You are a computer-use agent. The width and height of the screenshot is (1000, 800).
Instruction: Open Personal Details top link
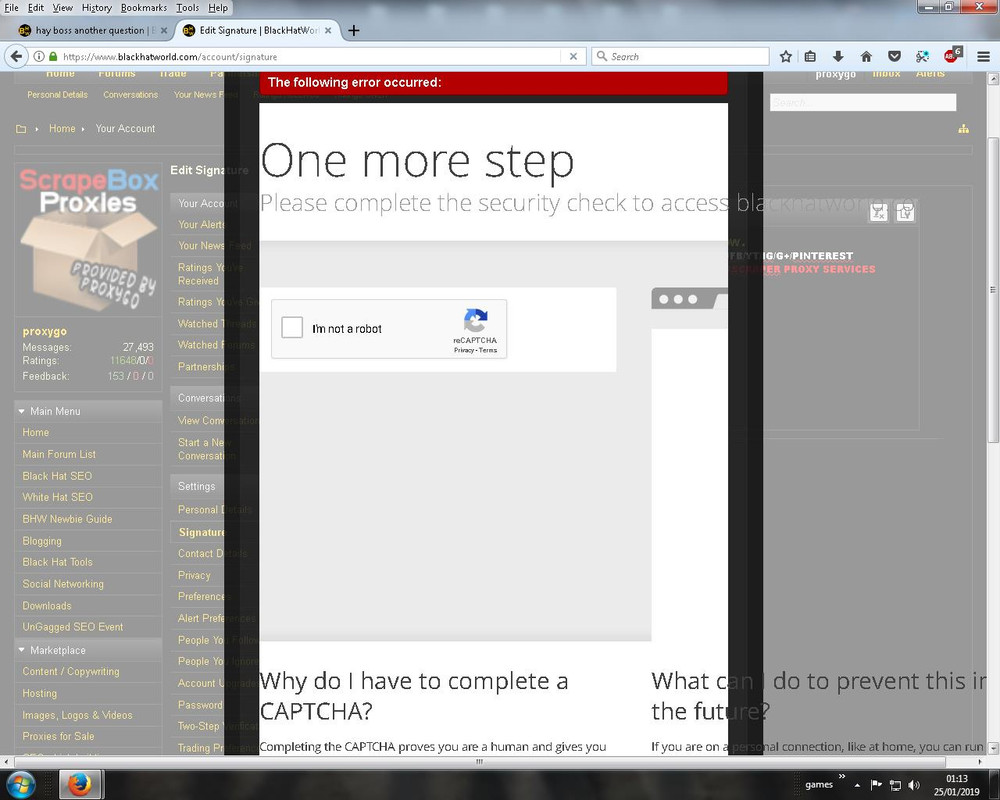point(57,94)
